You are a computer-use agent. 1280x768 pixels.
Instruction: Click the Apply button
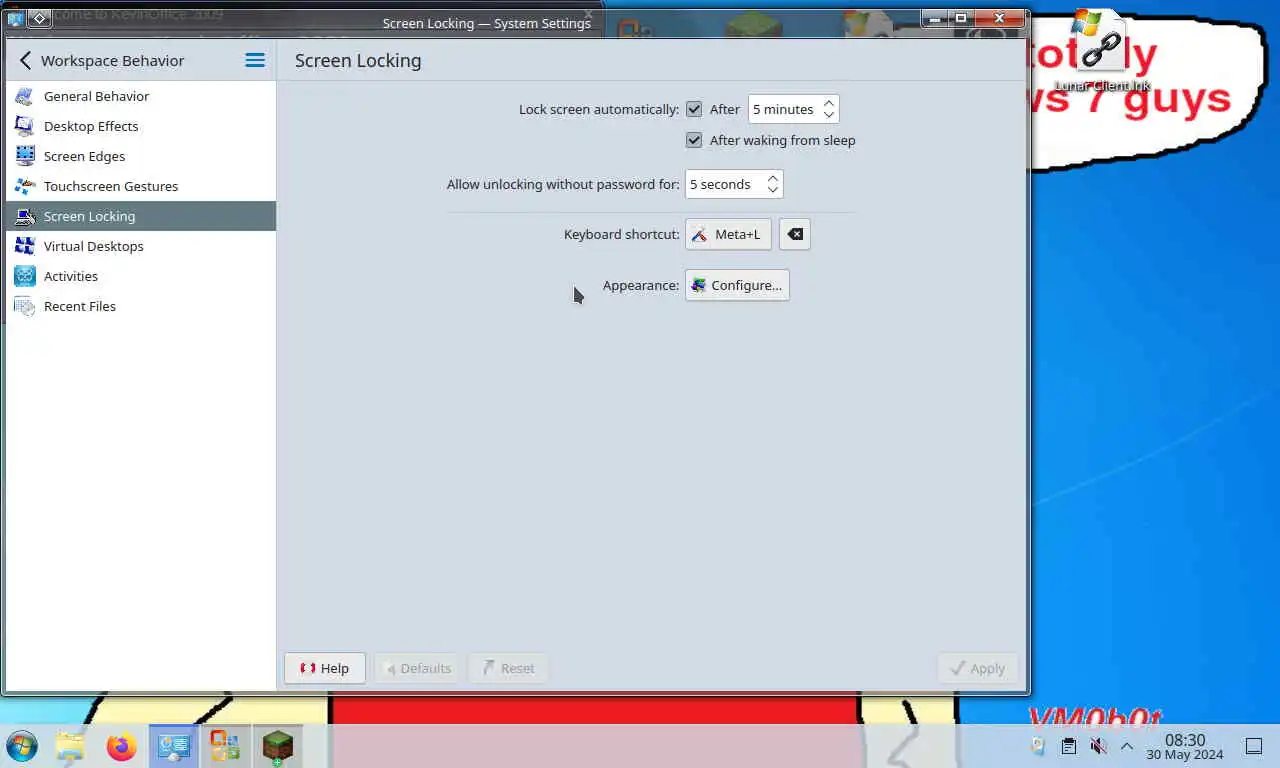pyautogui.click(x=977, y=668)
